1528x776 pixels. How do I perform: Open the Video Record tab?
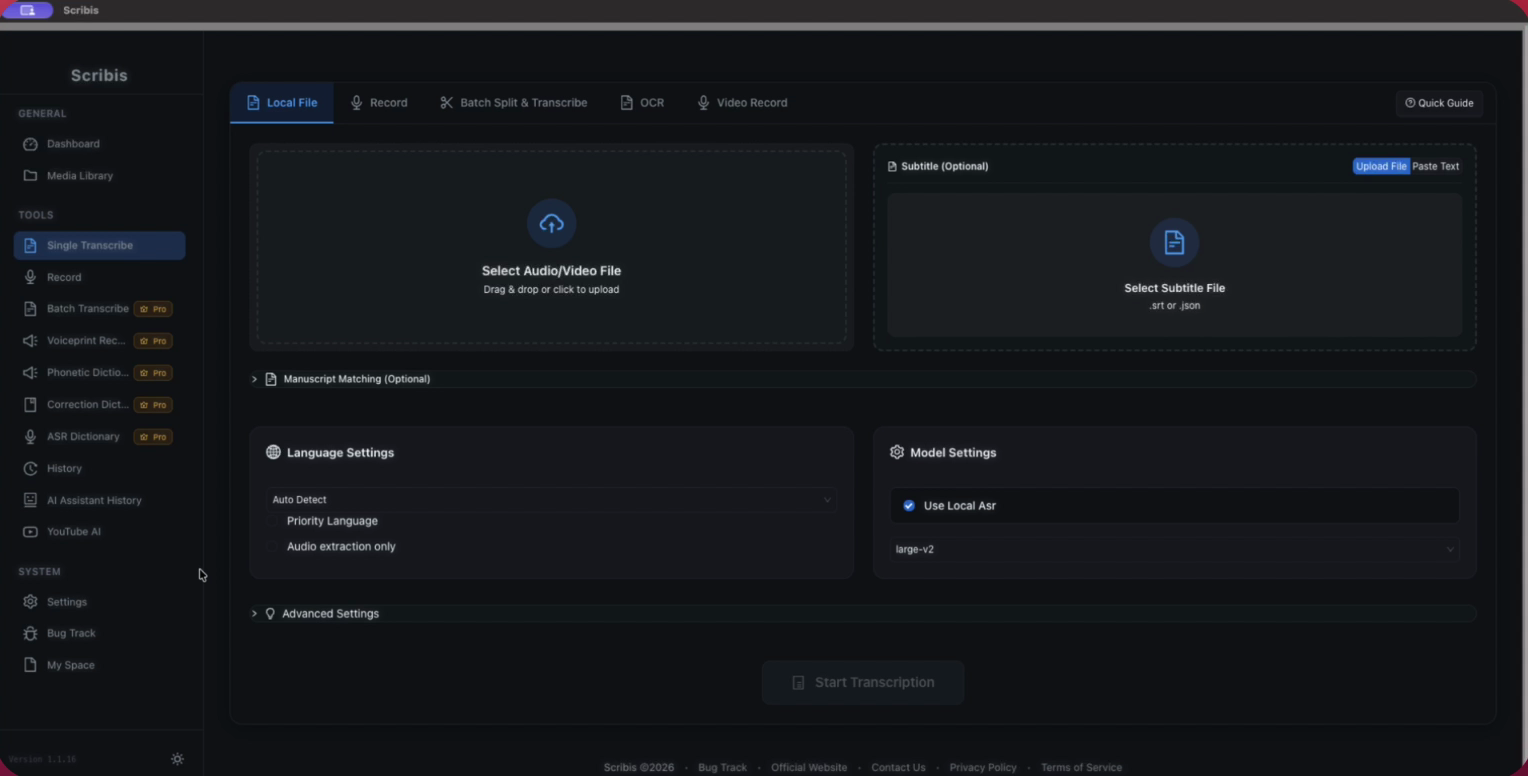coord(742,103)
